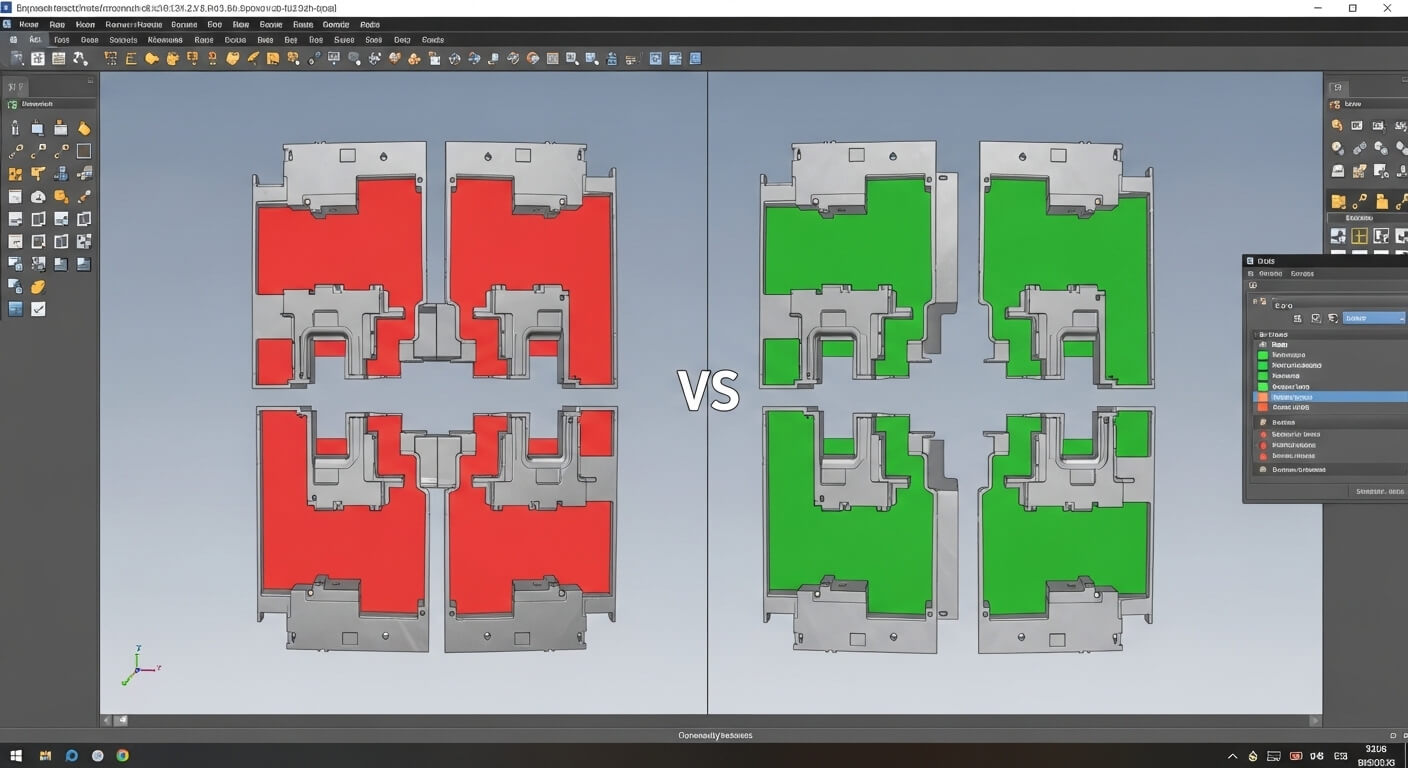Viewport: 1408px width, 768px height.
Task: Switch to the first highlighted ribbon tab
Action: [36, 40]
